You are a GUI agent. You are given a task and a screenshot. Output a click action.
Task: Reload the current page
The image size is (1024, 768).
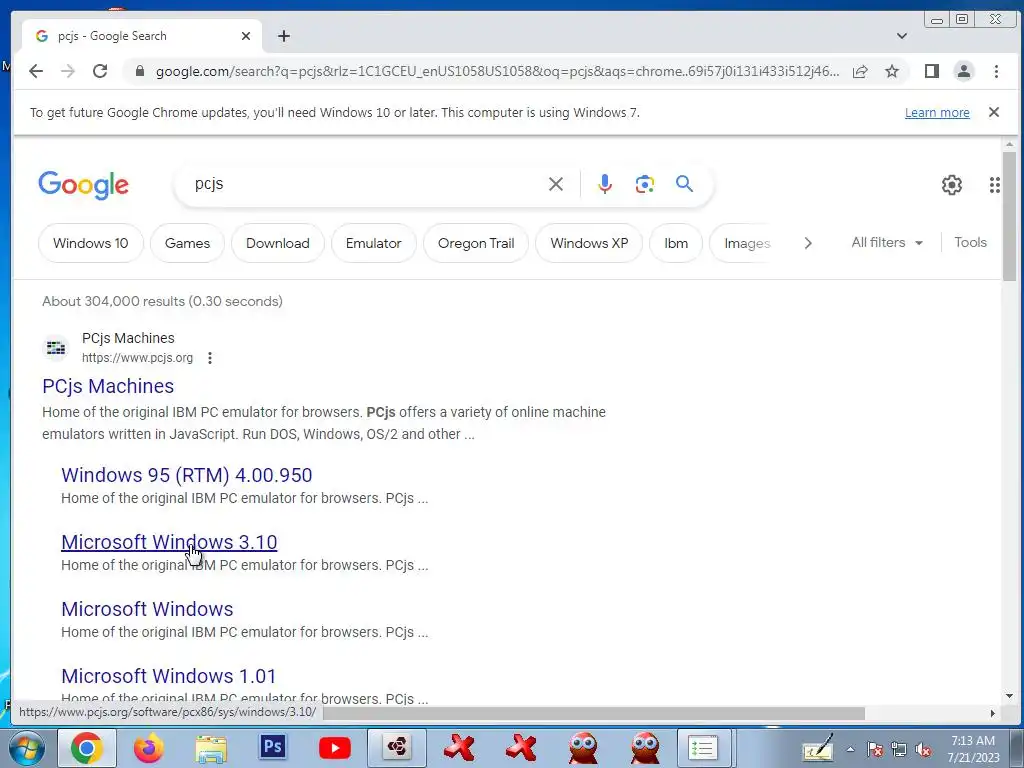100,71
